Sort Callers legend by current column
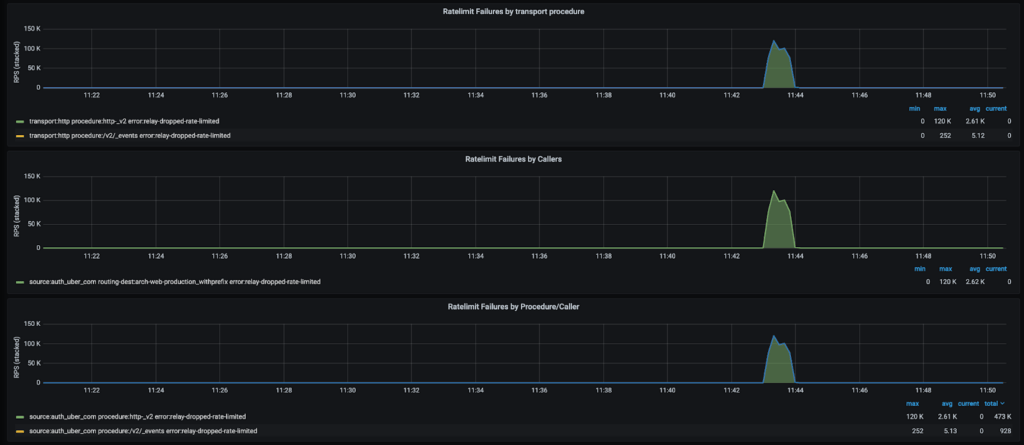The image size is (1024, 445). pyautogui.click(x=997, y=269)
